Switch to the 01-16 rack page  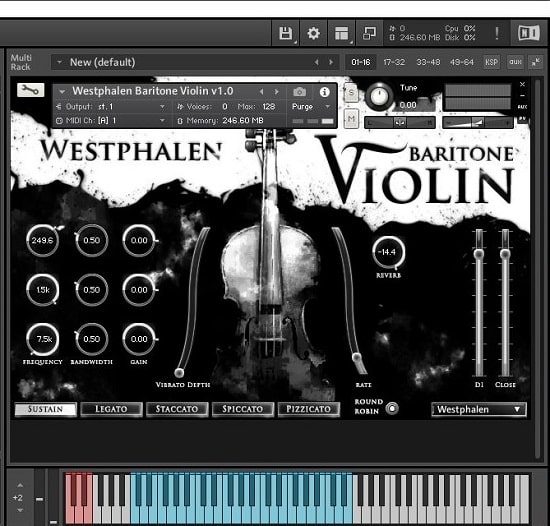click(x=361, y=62)
